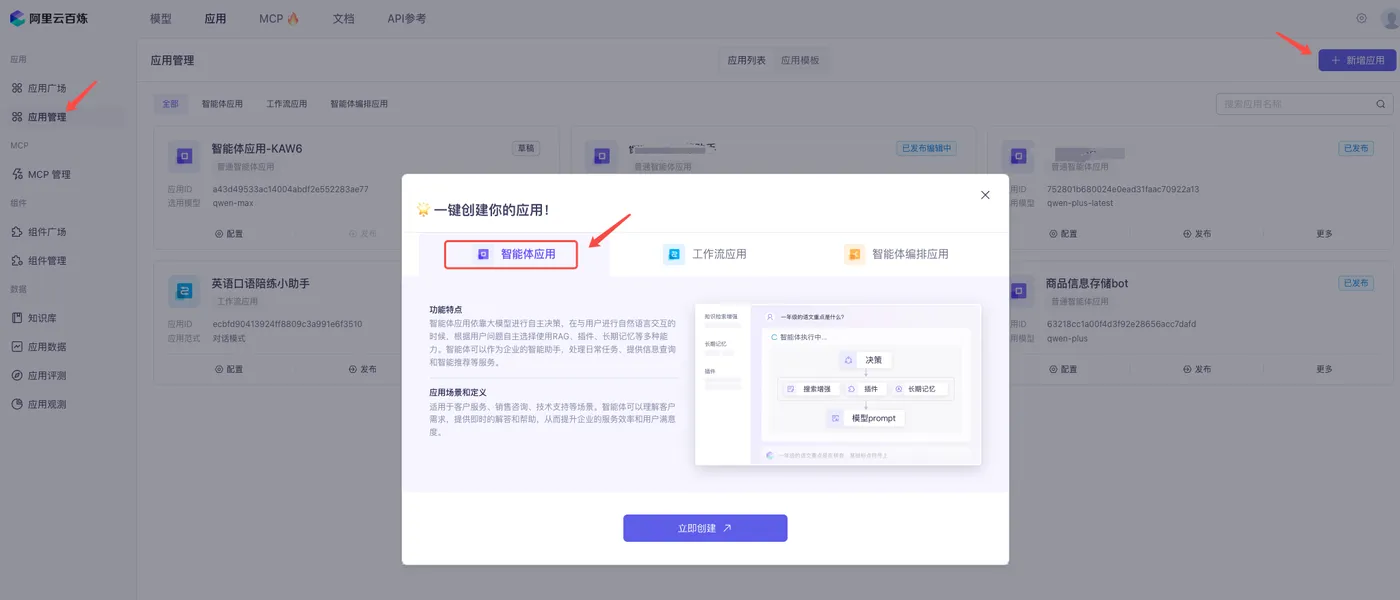This screenshot has height=600, width=1400.
Task: Click the 组件广场 sidebar icon
Action: (17, 232)
